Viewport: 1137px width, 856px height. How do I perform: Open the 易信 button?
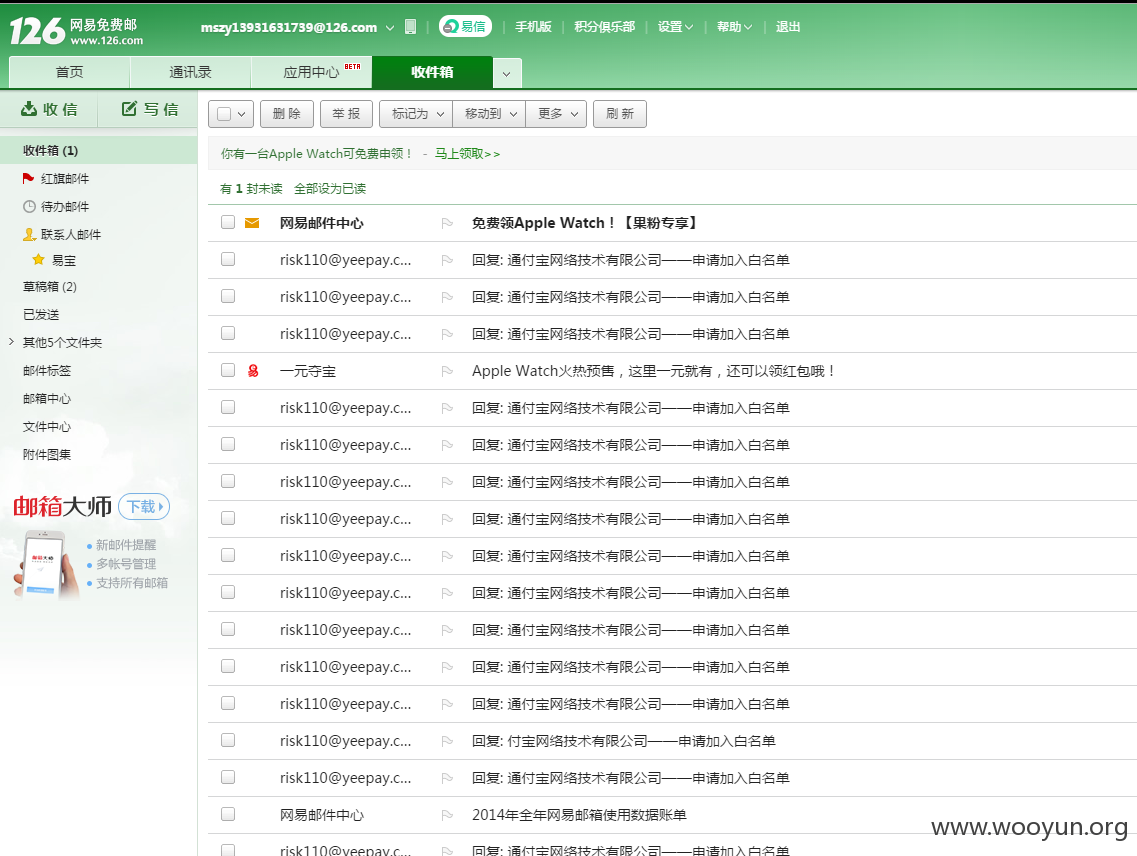point(465,26)
